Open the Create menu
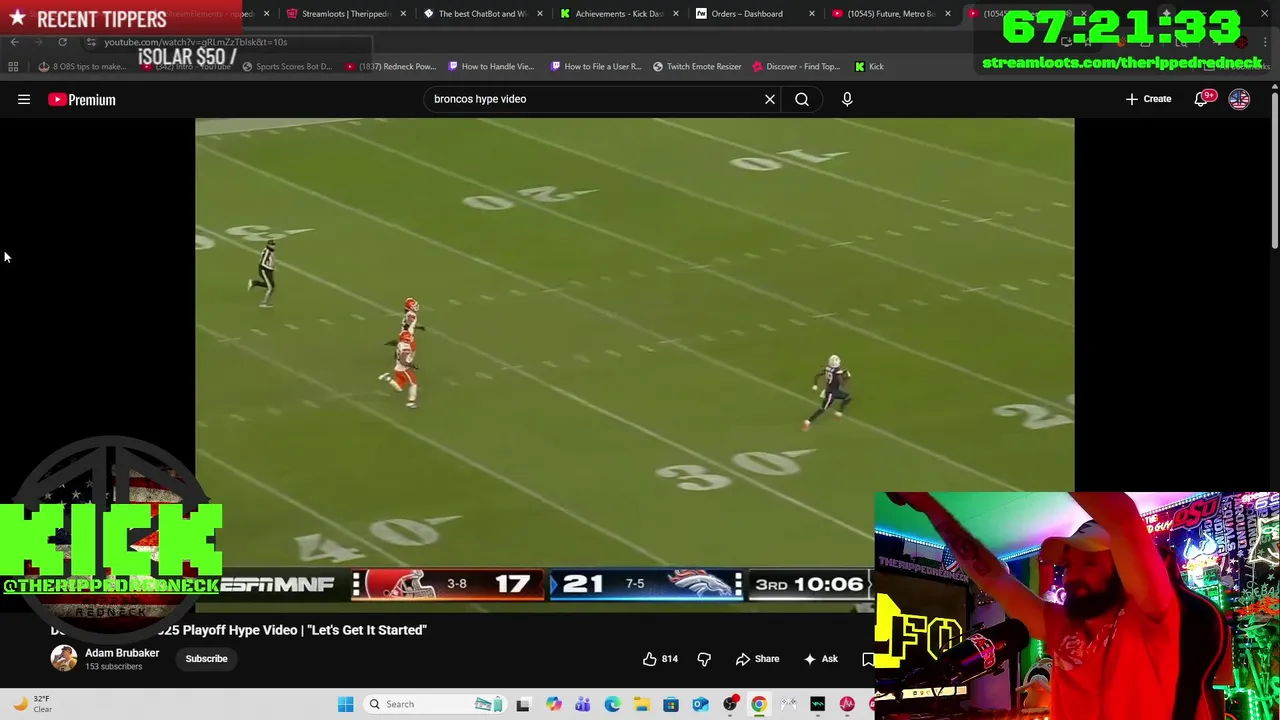The width and height of the screenshot is (1280, 720). 1148,99
